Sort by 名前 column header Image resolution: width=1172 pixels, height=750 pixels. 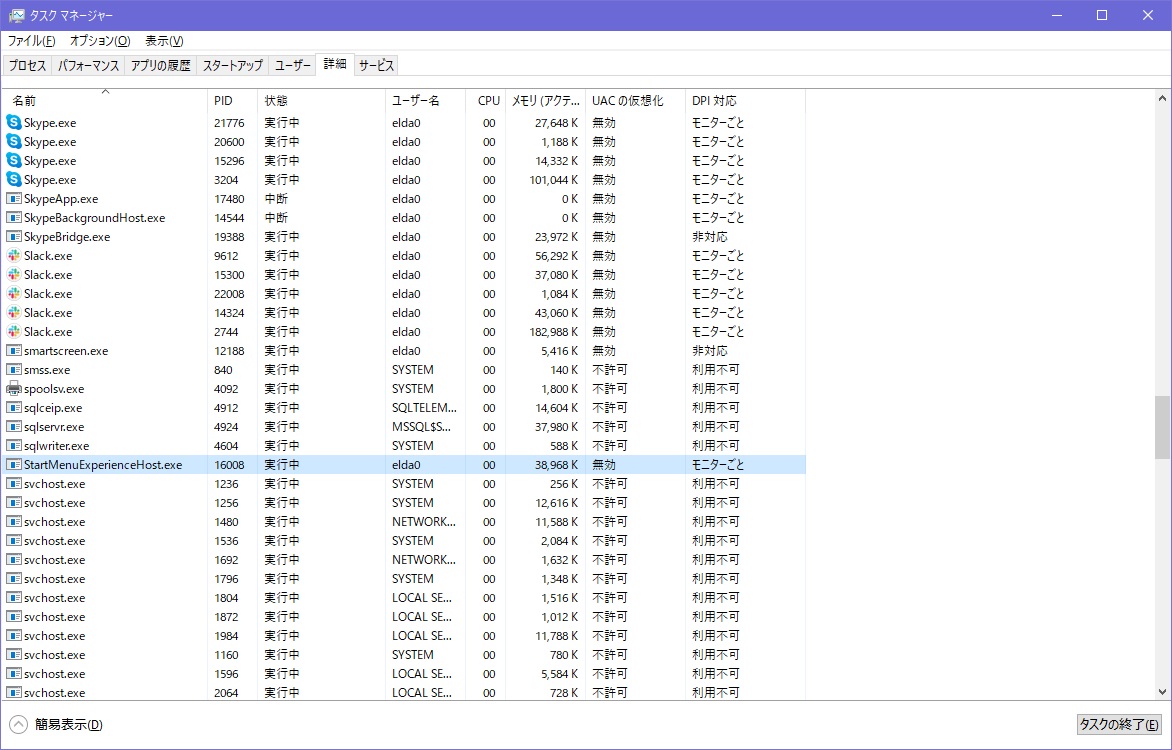click(105, 100)
